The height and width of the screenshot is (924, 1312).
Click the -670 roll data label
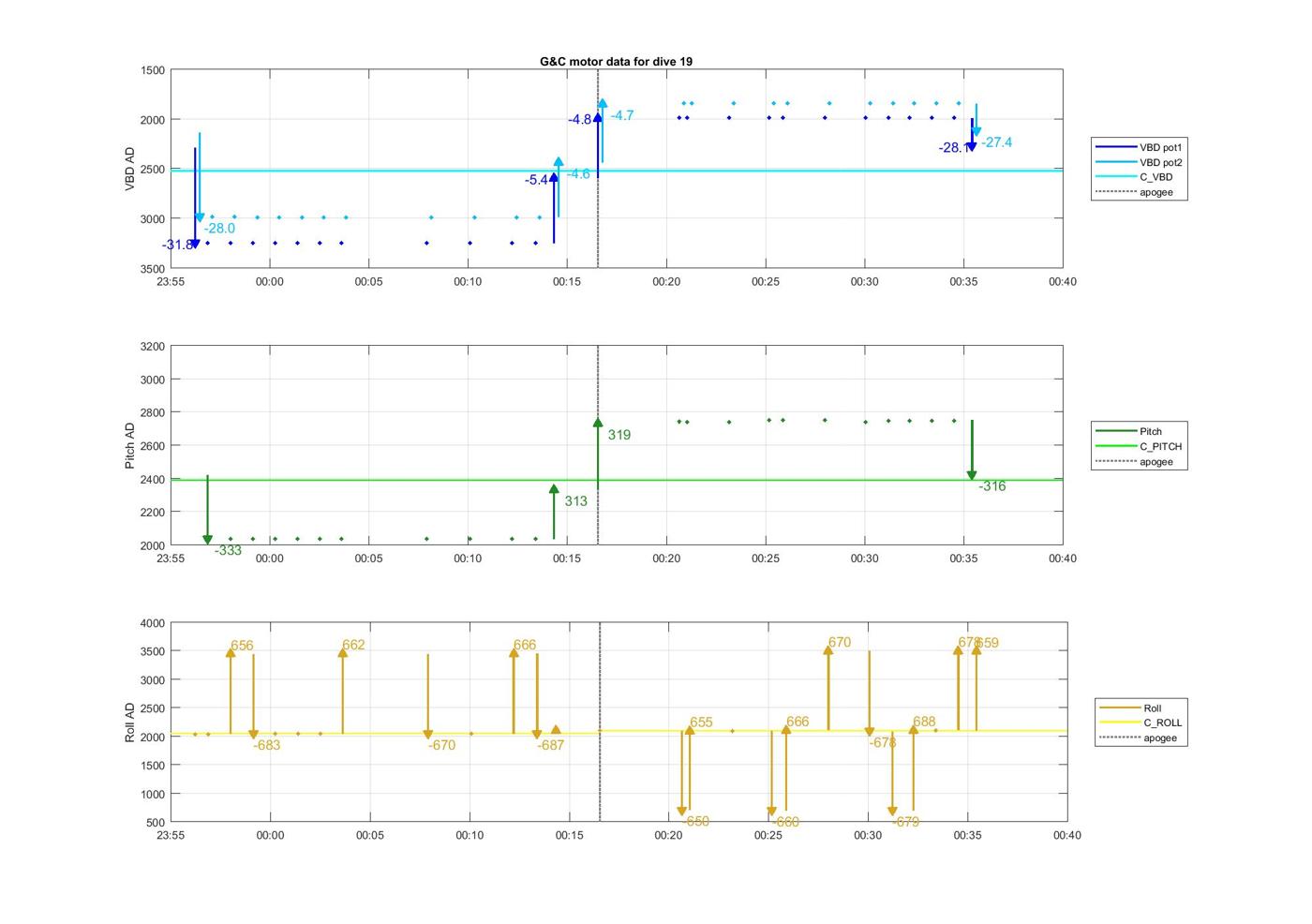[441, 745]
